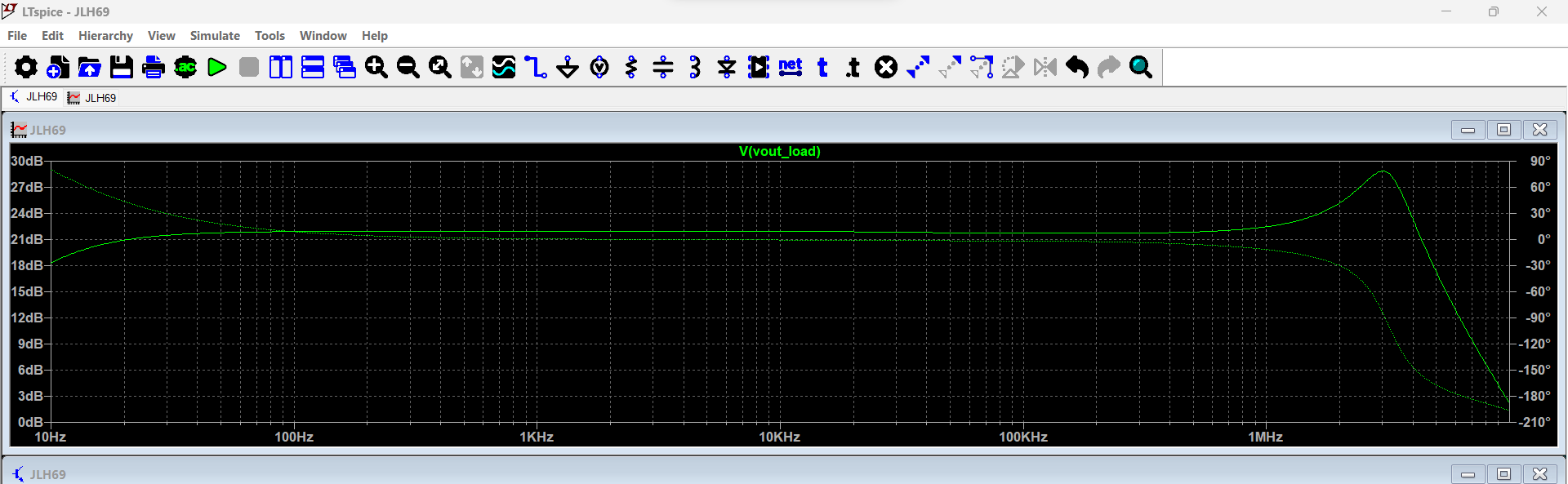Create a new schematic
1568x484 pixels.
[58, 67]
